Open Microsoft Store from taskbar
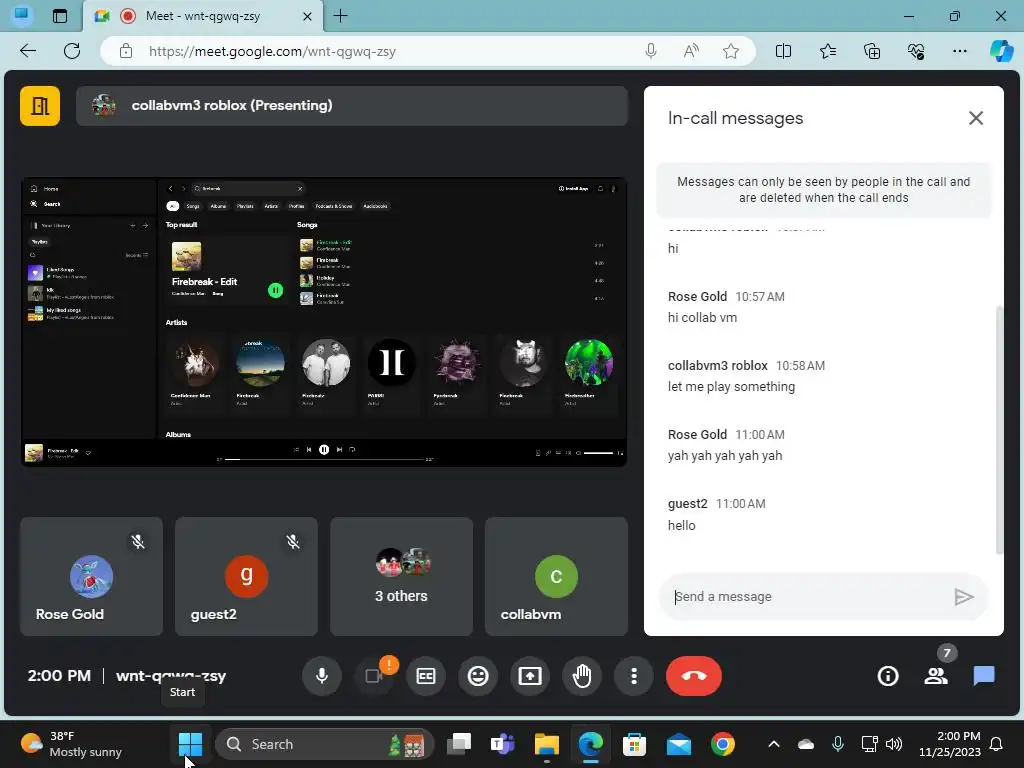This screenshot has width=1024, height=768. point(634,744)
